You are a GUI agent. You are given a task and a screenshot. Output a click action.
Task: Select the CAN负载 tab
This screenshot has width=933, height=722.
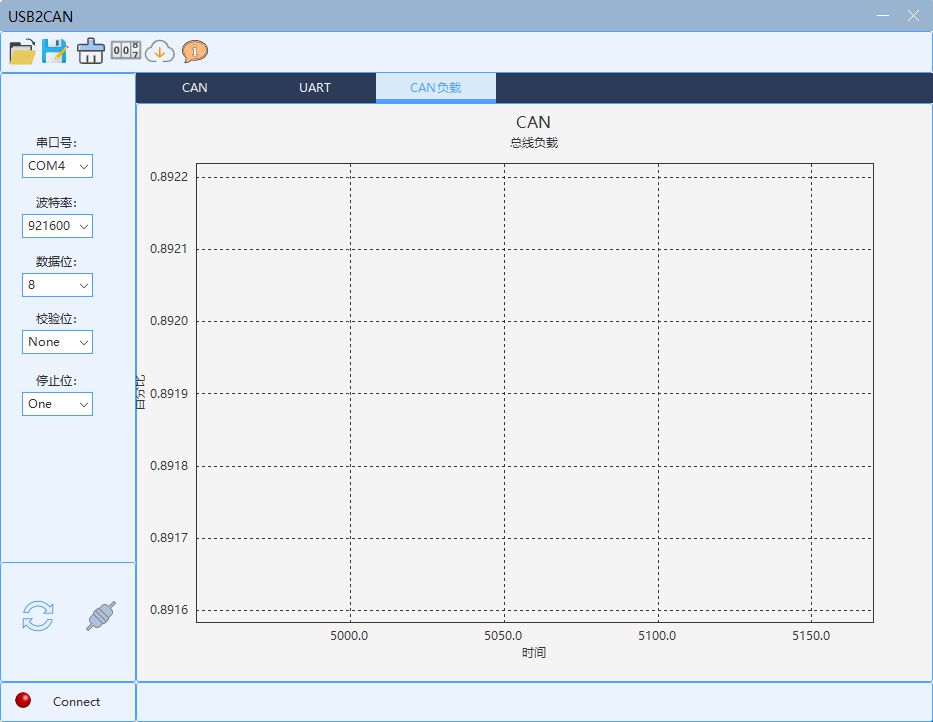coord(436,88)
